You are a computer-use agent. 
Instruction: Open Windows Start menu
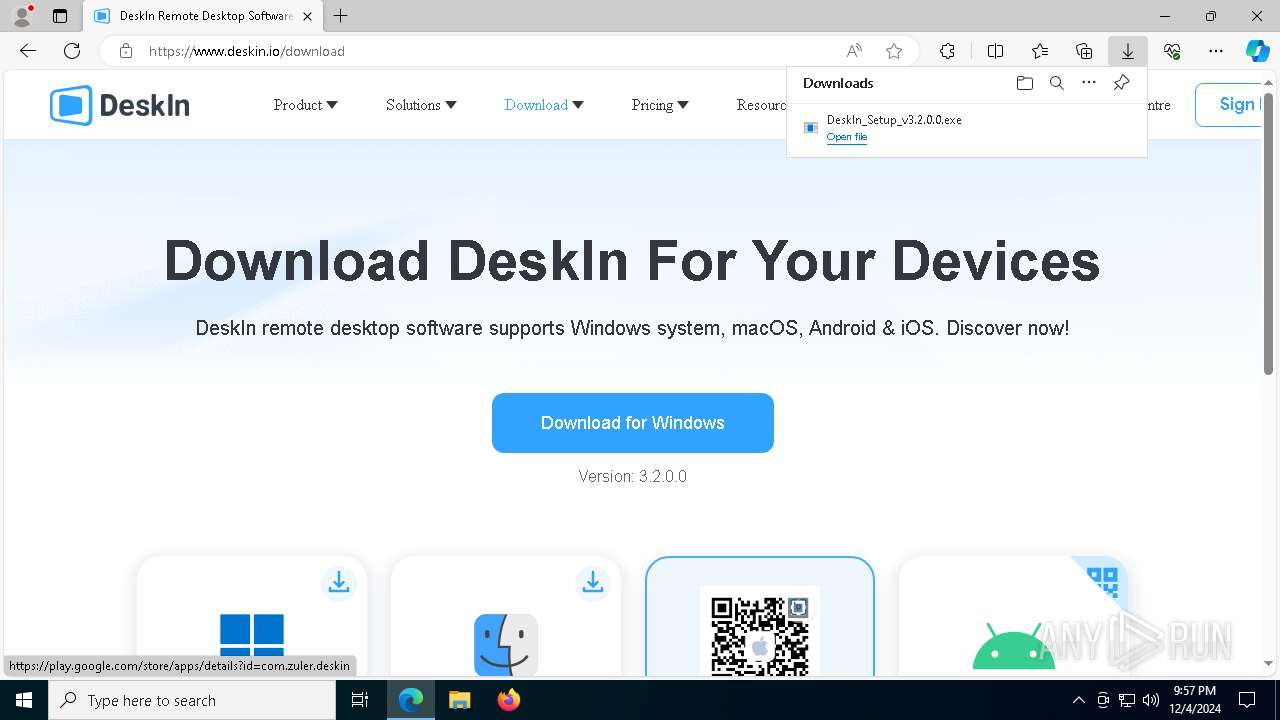(x=24, y=700)
